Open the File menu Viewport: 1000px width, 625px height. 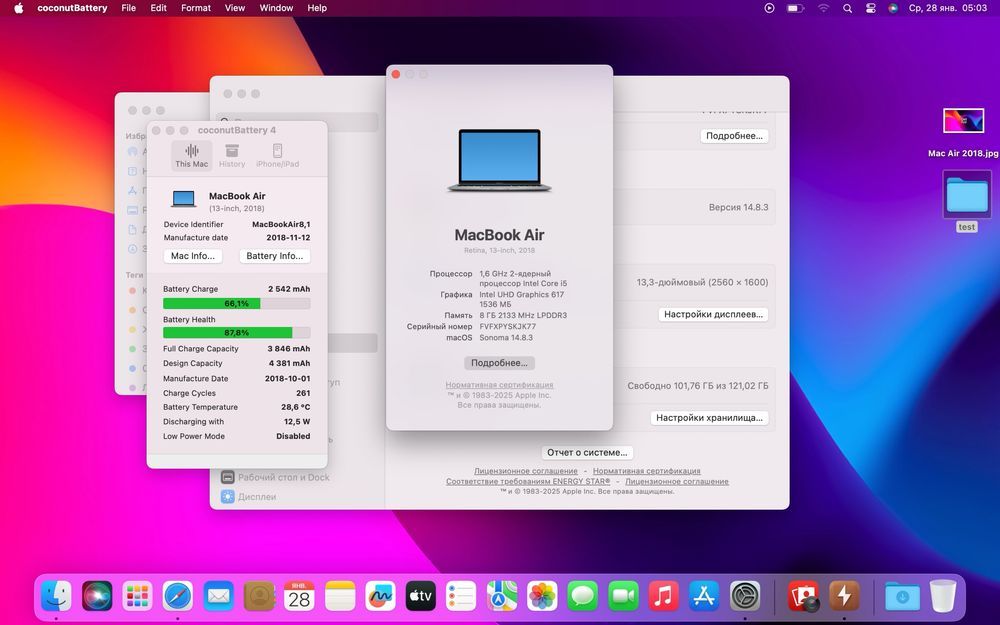click(x=129, y=8)
